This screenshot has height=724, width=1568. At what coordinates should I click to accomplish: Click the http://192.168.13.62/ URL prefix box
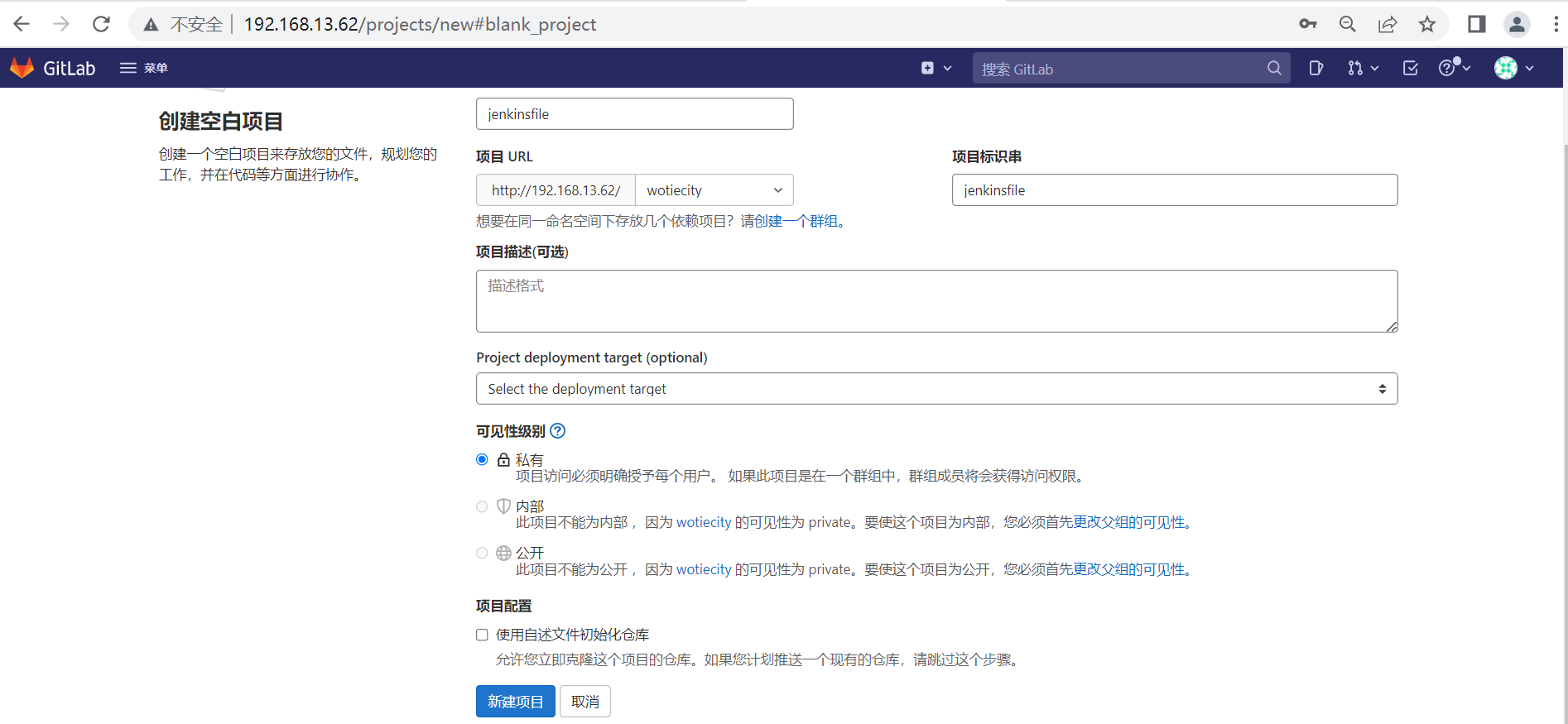click(556, 190)
